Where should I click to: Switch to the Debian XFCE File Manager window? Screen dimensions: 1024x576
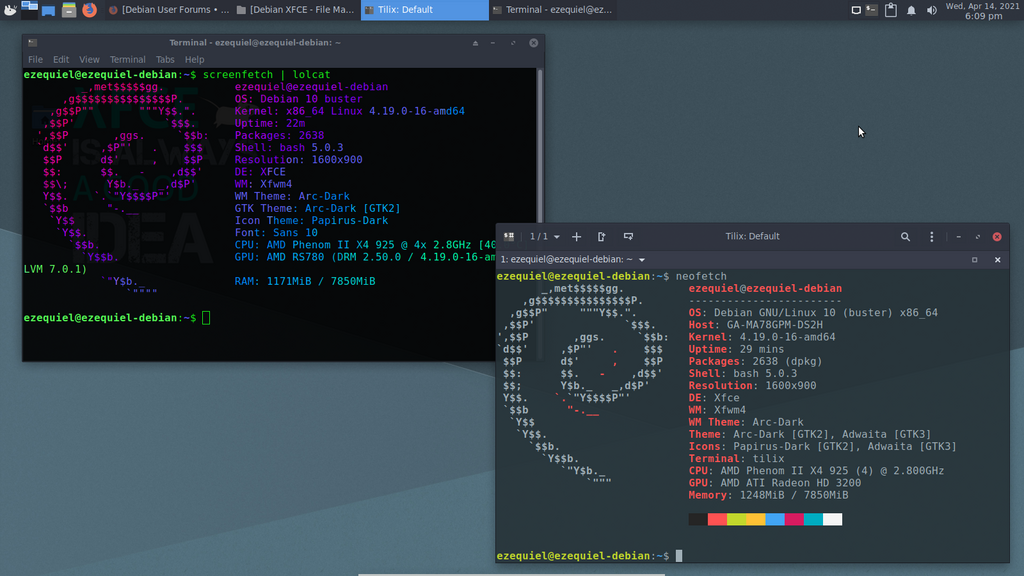coord(296,10)
